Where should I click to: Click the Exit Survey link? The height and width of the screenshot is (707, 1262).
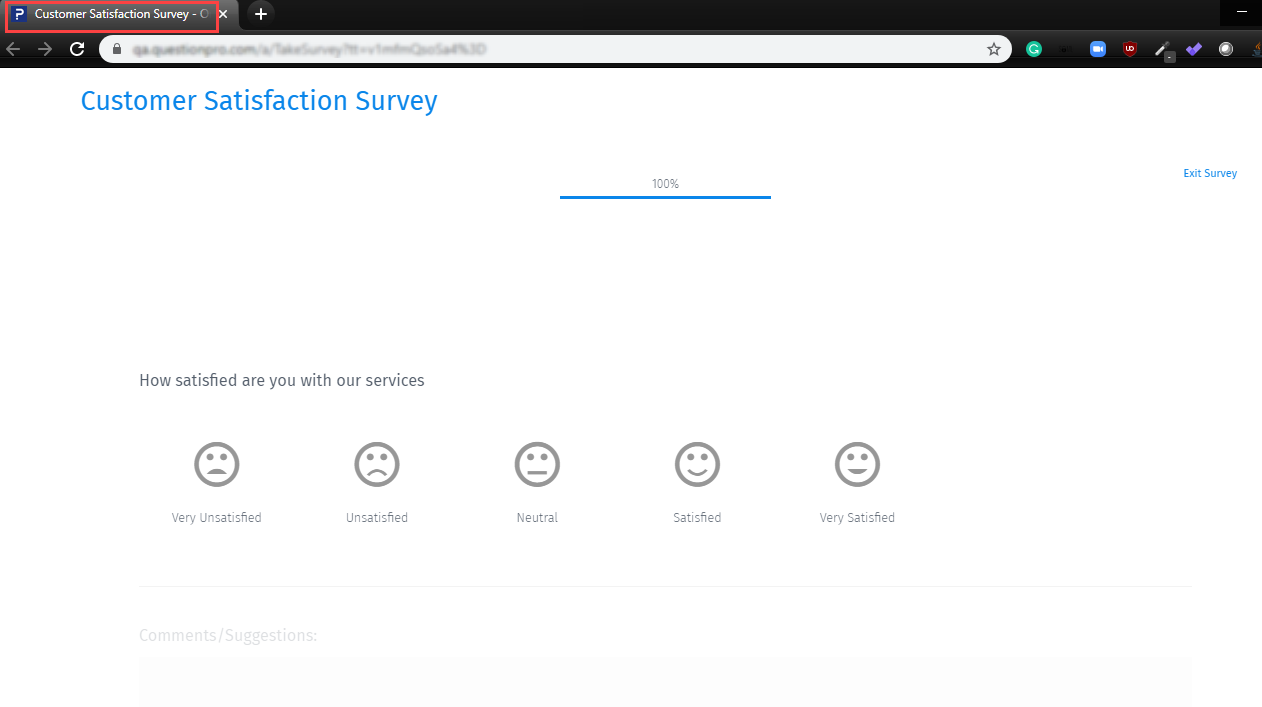tap(1210, 173)
